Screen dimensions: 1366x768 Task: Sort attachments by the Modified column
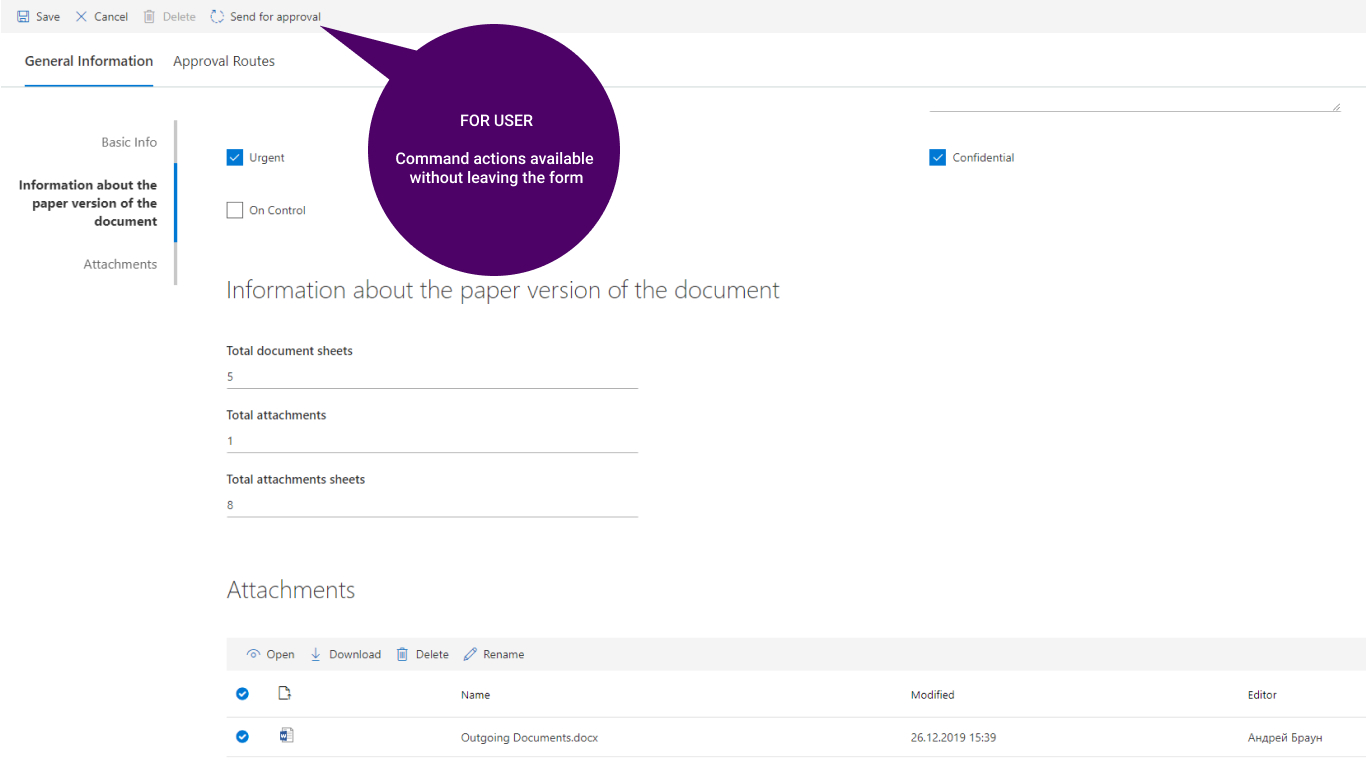(x=932, y=695)
